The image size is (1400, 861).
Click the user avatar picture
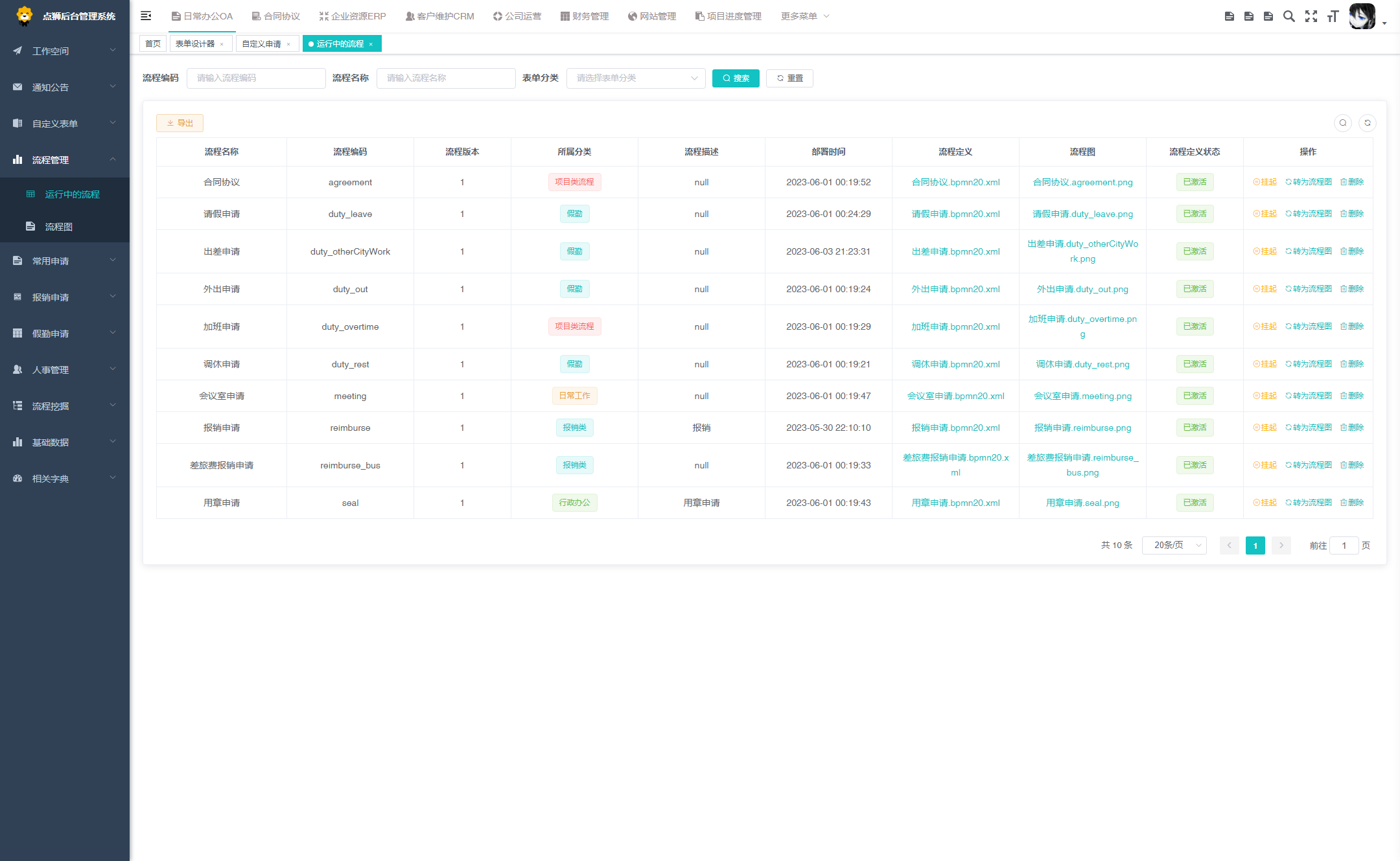click(x=1362, y=16)
